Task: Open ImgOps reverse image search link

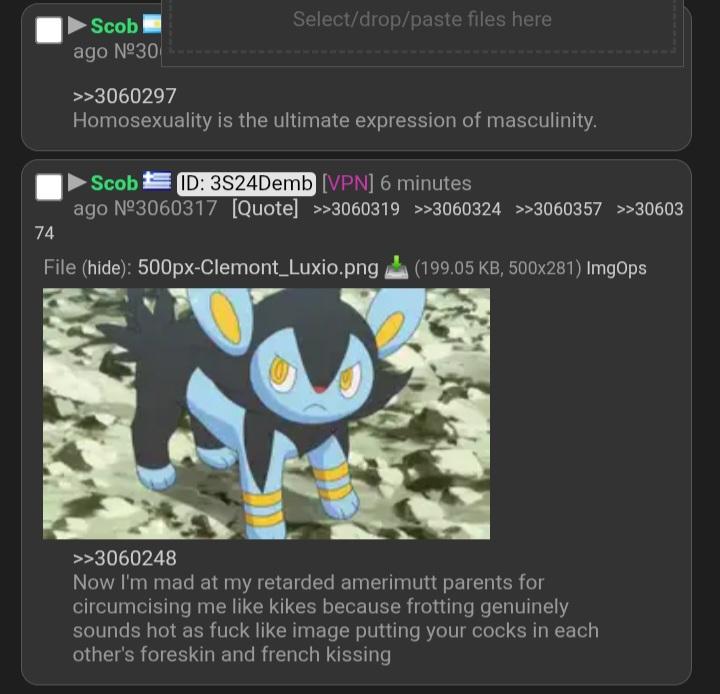Action: [616, 268]
